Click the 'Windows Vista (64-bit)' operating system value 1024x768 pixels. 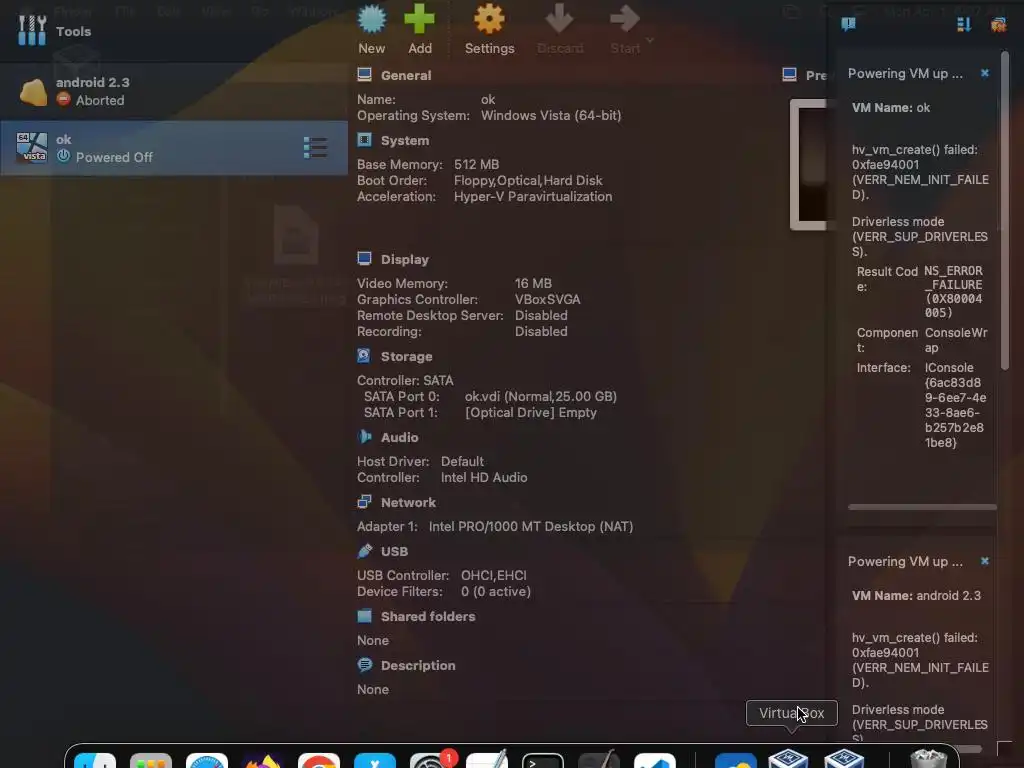click(x=551, y=116)
